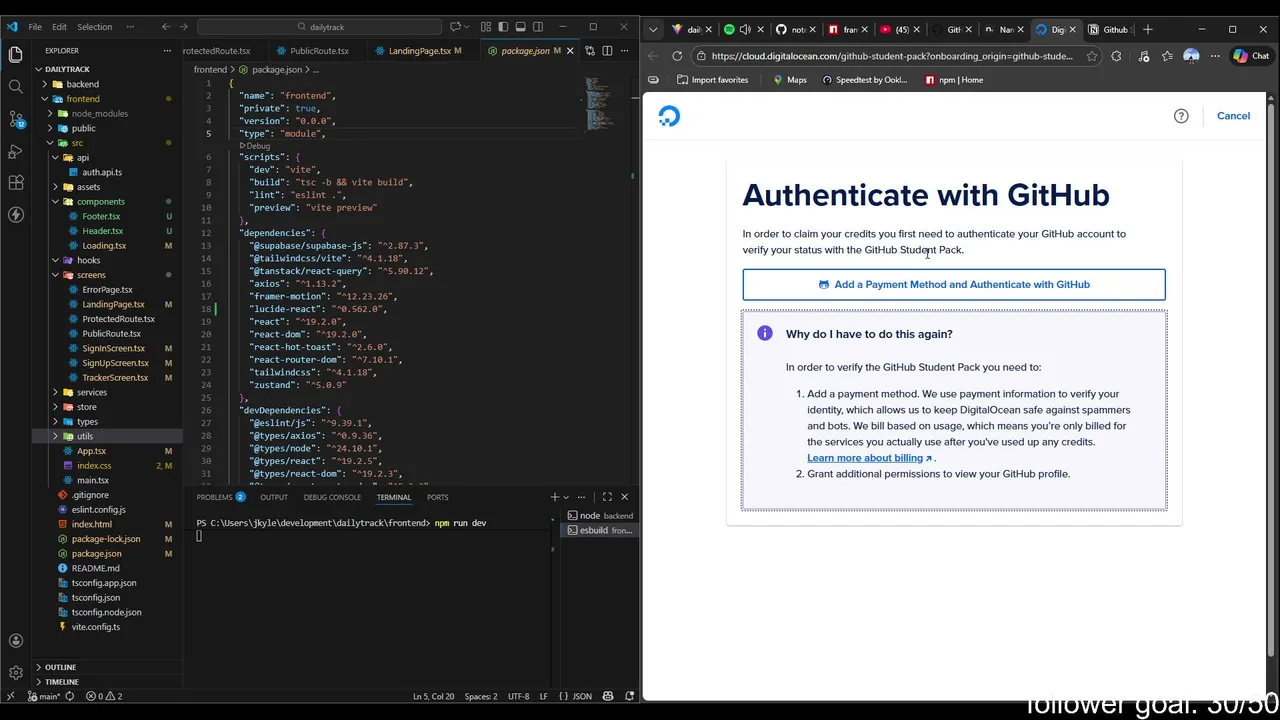
Task: Open Source Control view in VS Code activity bar
Action: click(15, 119)
